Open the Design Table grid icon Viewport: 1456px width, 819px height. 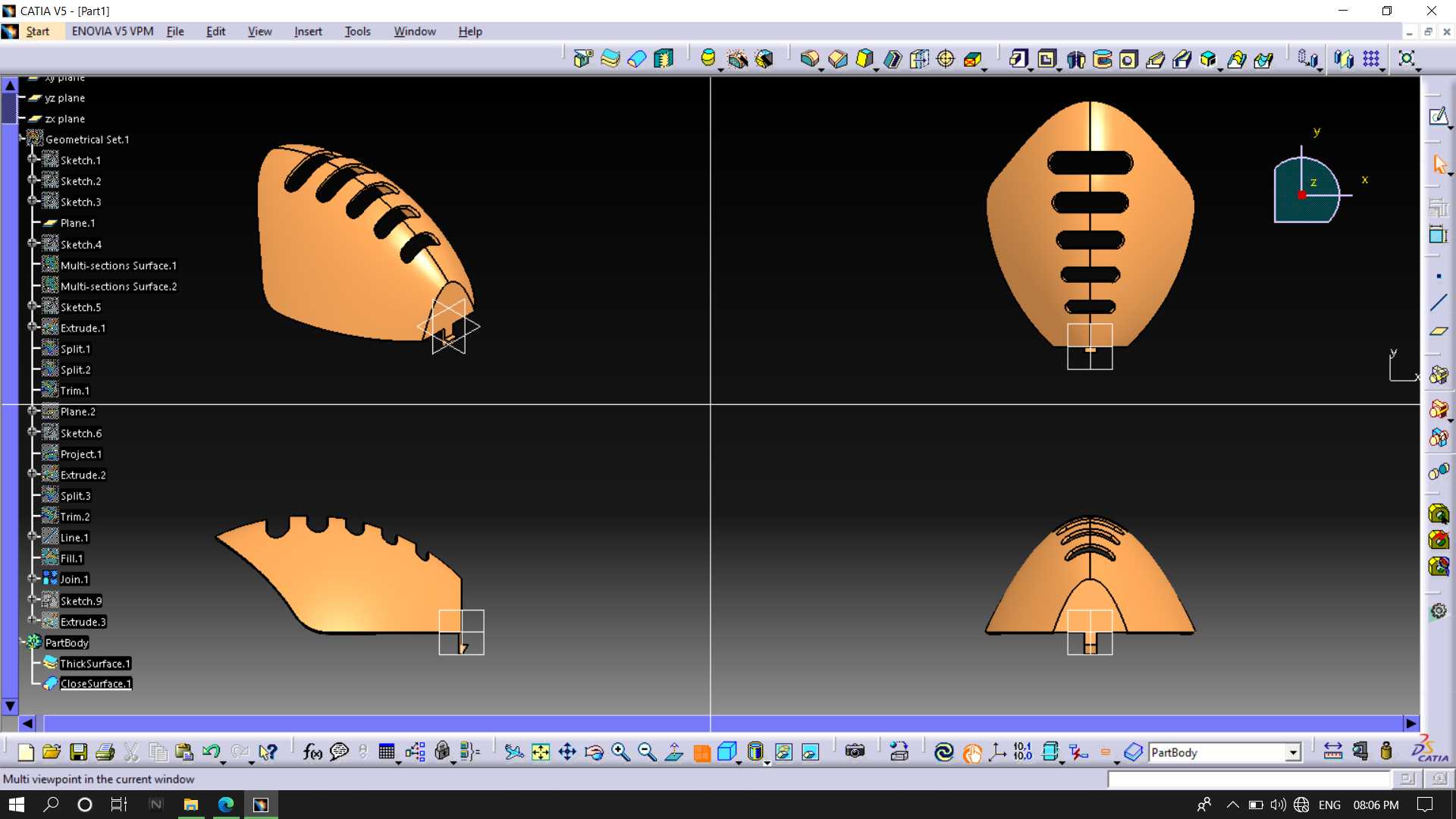pos(387,752)
